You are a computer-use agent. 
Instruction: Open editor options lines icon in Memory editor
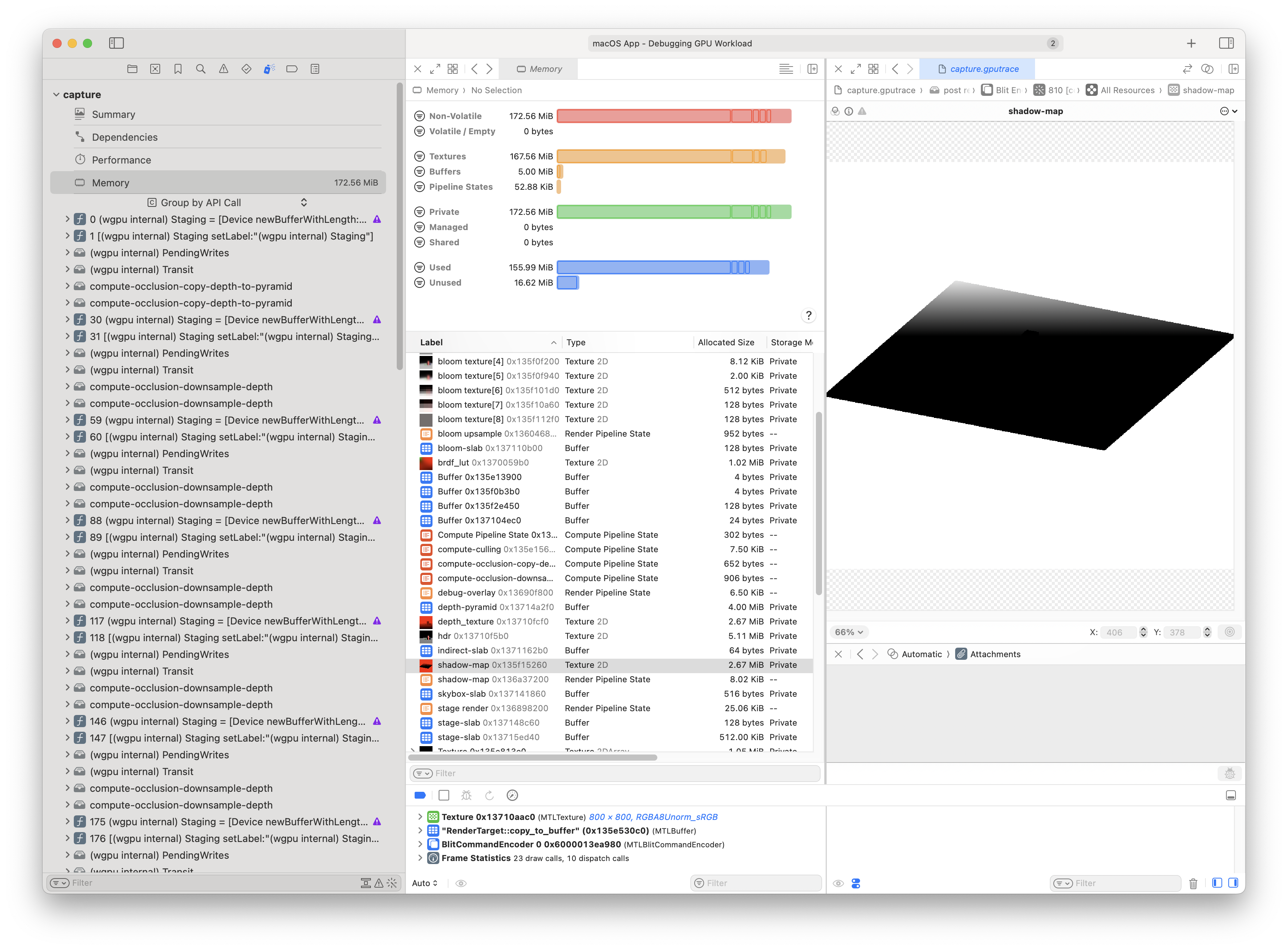click(786, 69)
